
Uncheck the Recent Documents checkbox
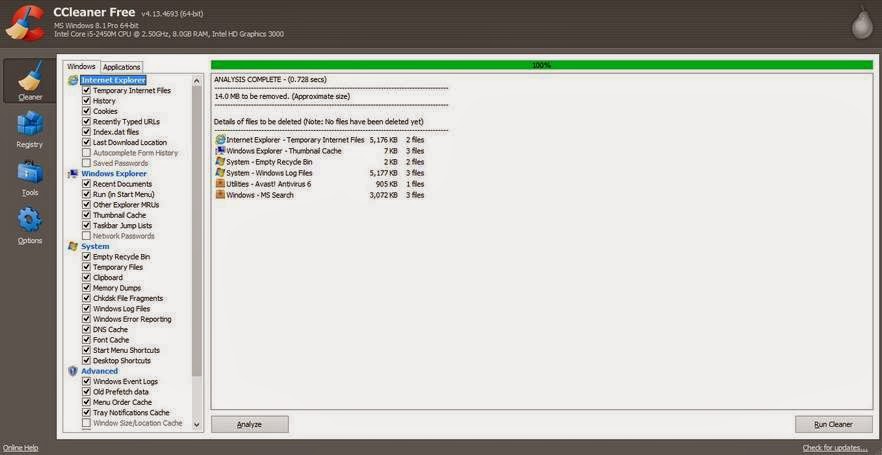(86, 184)
